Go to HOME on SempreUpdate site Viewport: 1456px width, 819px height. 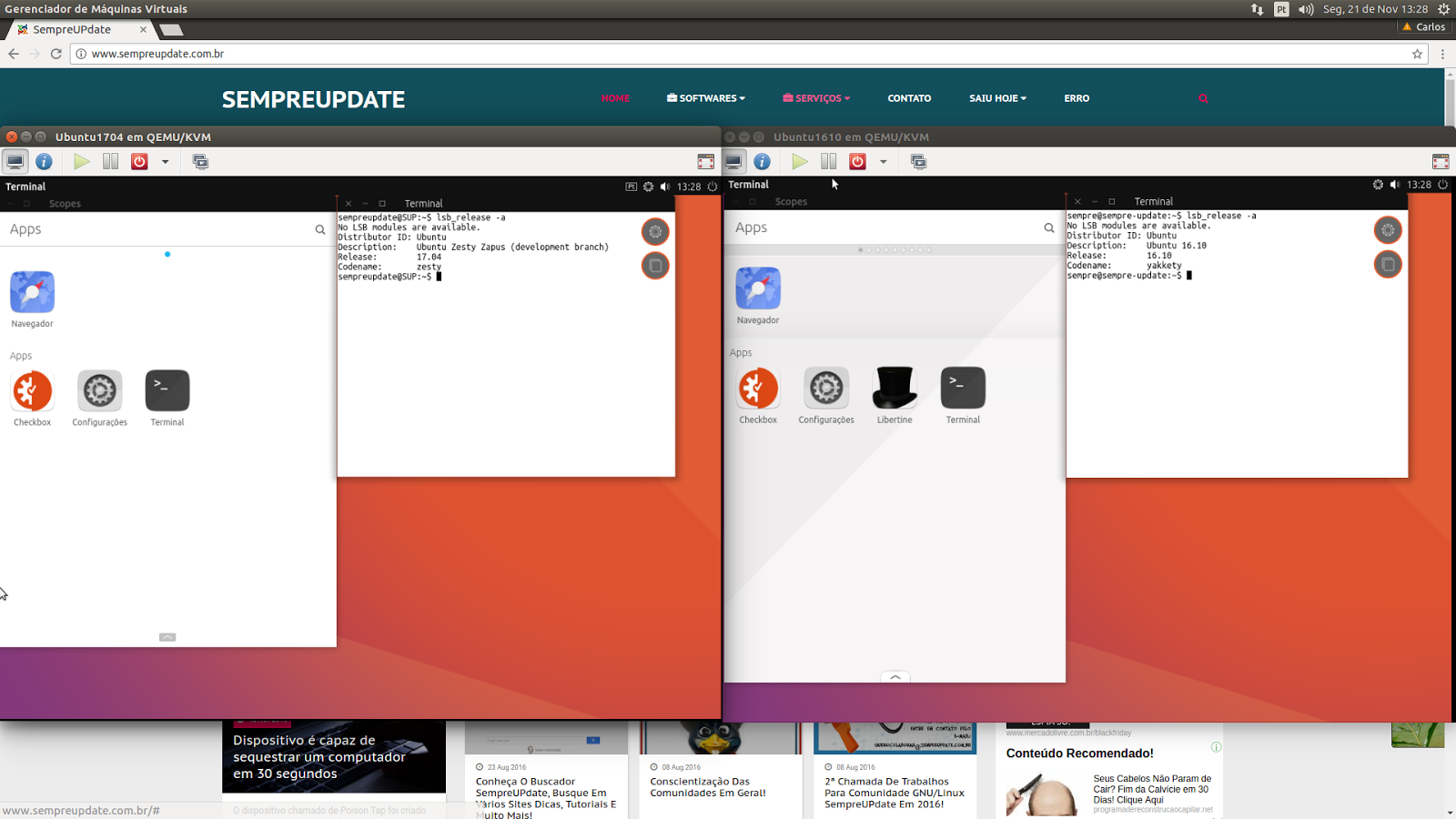615,98
